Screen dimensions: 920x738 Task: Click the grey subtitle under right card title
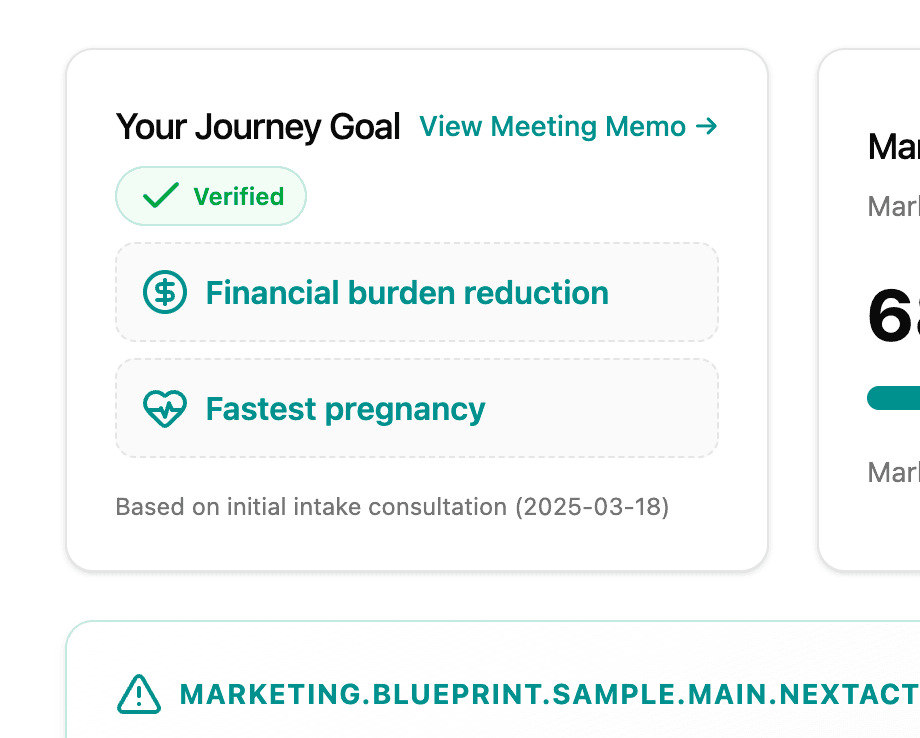point(893,207)
